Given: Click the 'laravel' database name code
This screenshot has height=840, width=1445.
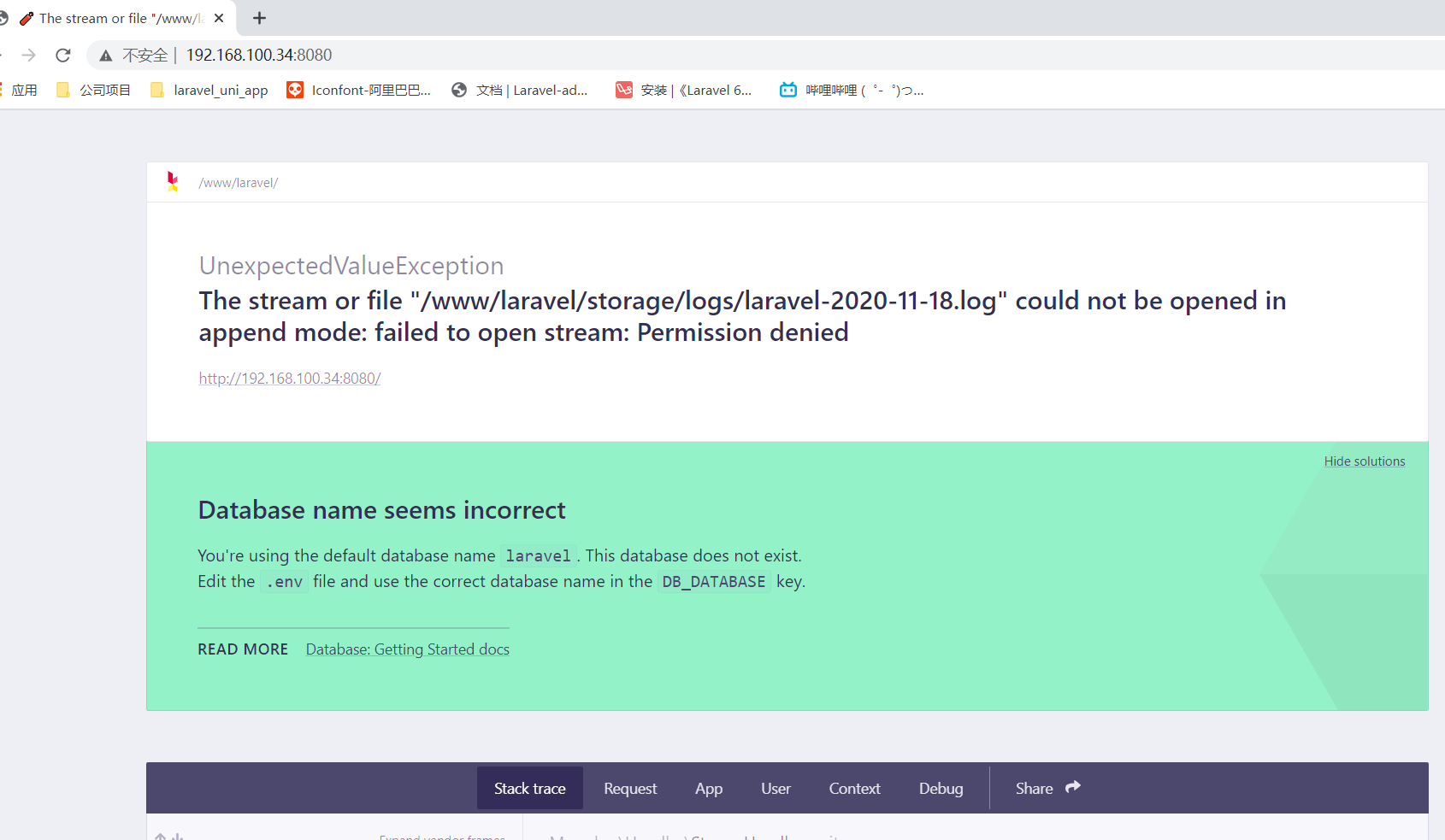Looking at the screenshot, I should pyautogui.click(x=538, y=556).
